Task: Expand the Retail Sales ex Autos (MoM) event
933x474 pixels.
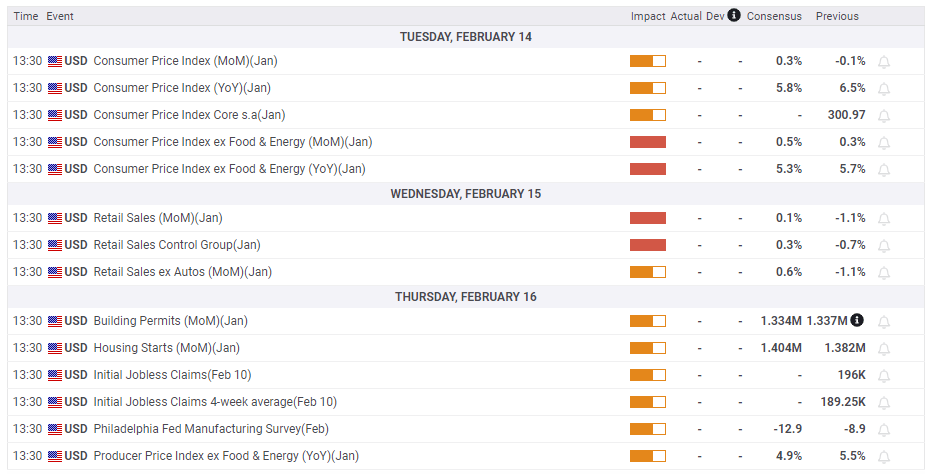Action: click(182, 272)
